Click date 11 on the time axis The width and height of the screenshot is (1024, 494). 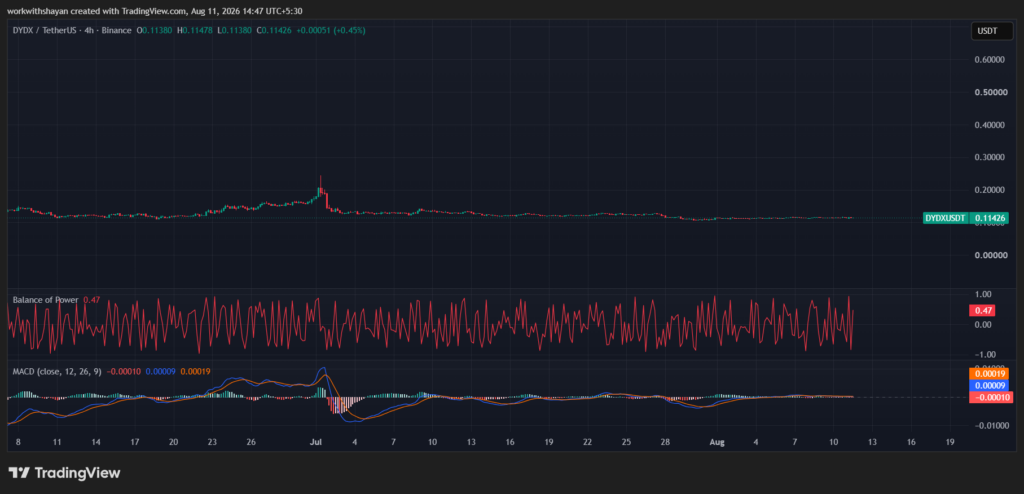tap(57, 442)
